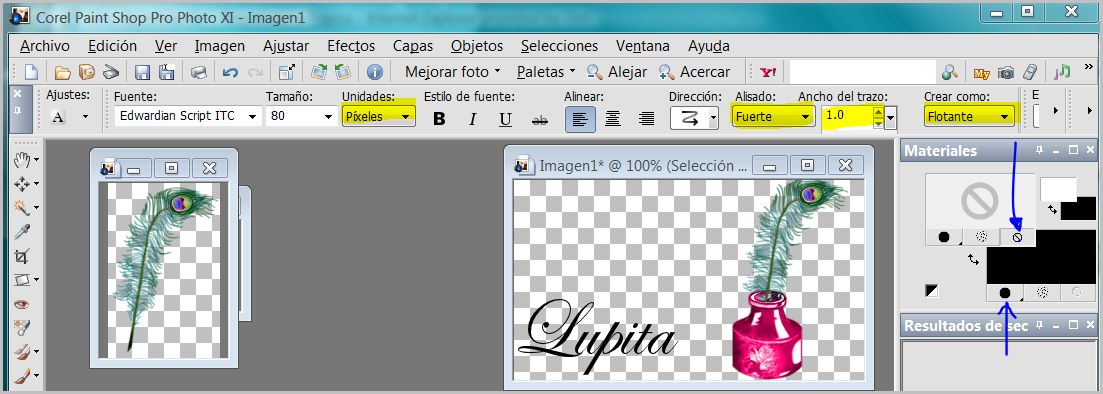Screen dimensions: 1103x394
Task: Open the Edición menu
Action: [x=113, y=46]
